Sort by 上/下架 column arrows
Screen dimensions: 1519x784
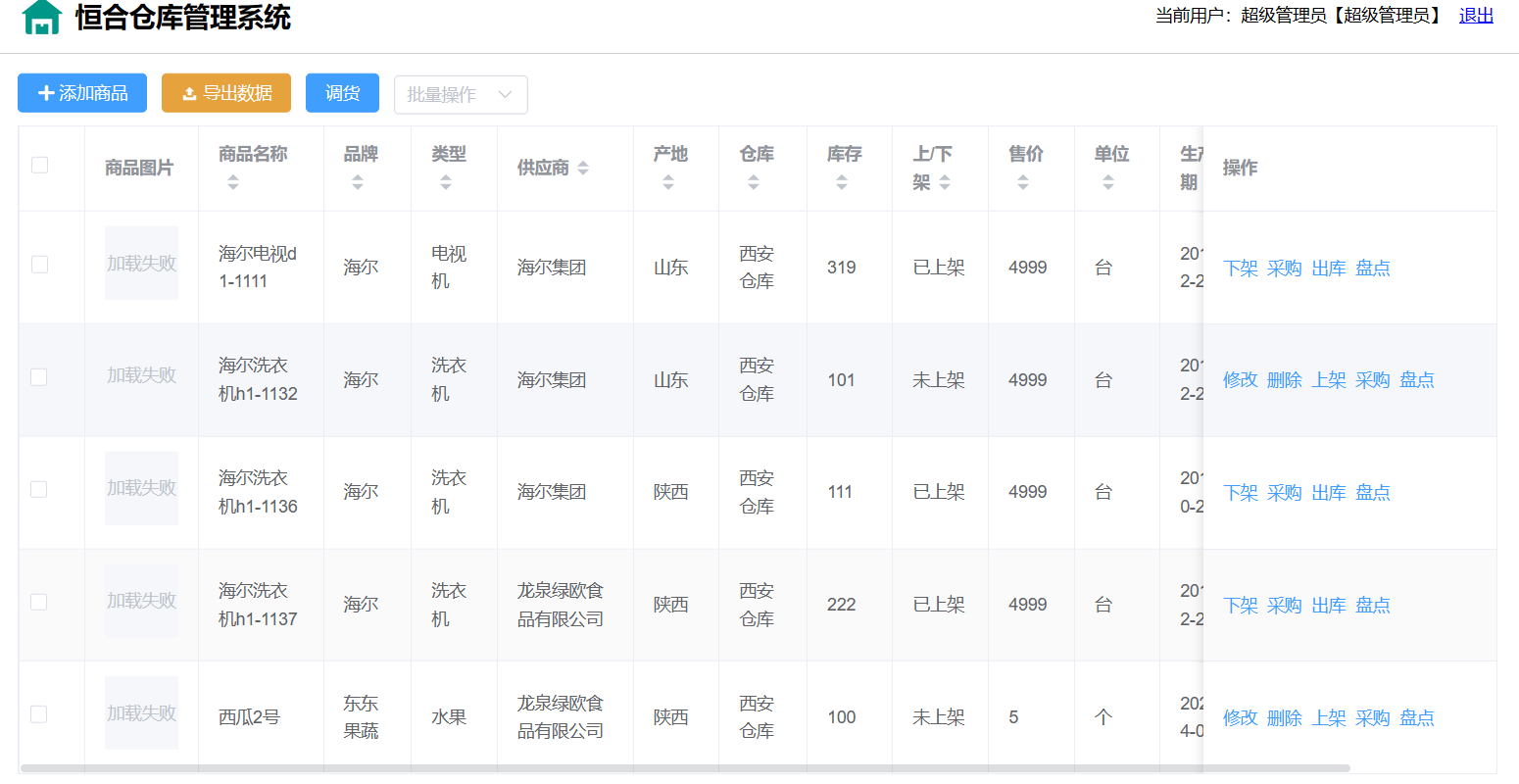945,182
